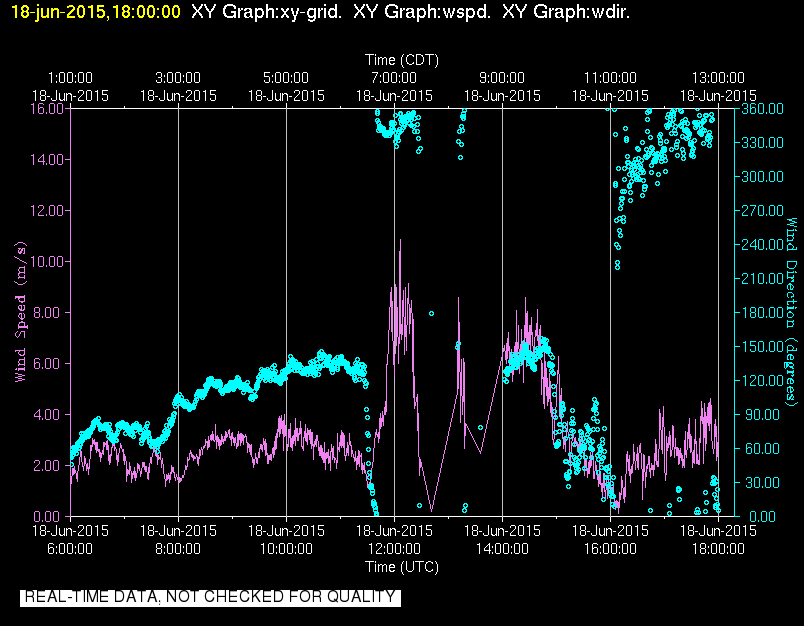
Task: Click the Time (UTC) bottom axis title
Action: point(402,567)
